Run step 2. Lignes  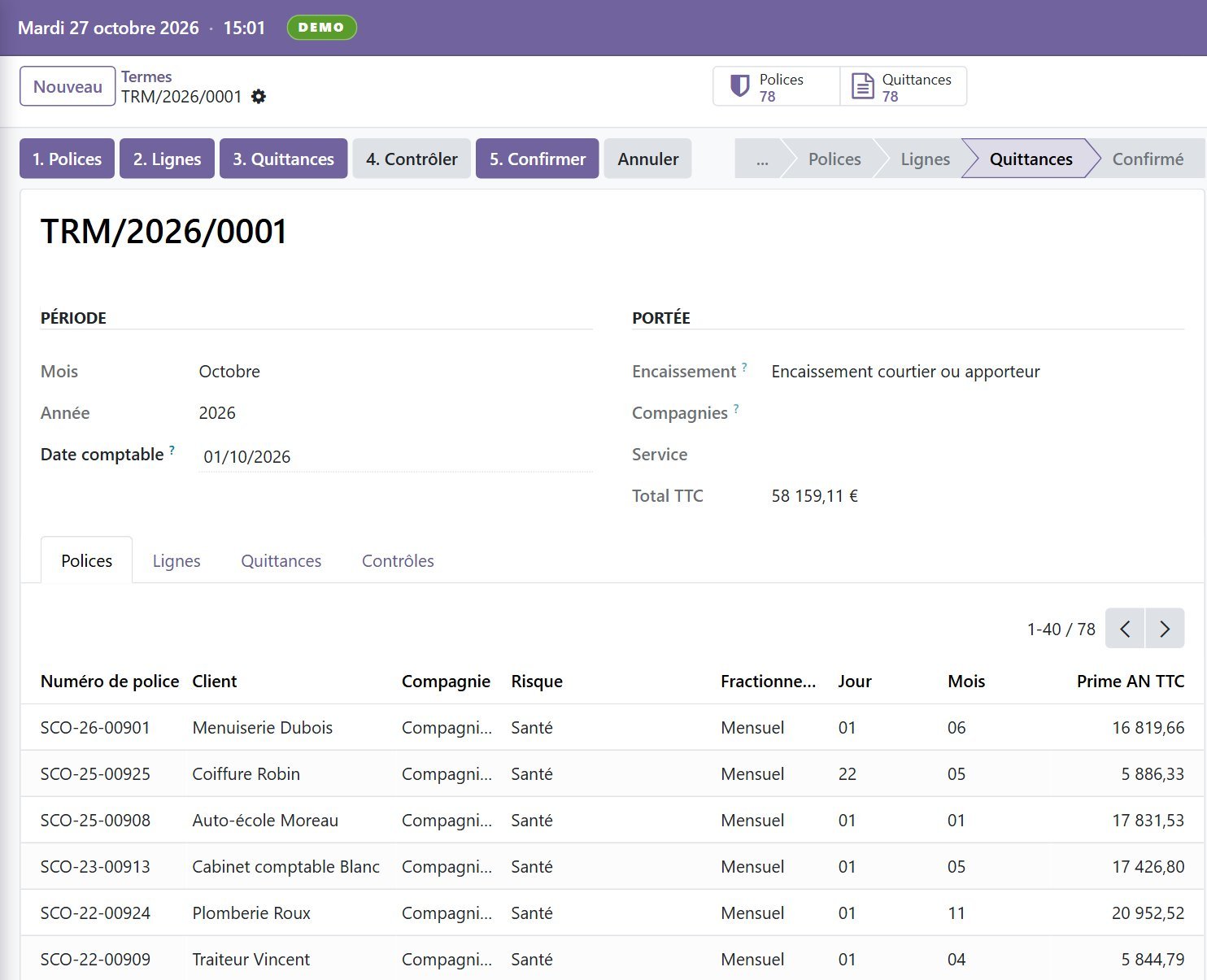(x=167, y=159)
